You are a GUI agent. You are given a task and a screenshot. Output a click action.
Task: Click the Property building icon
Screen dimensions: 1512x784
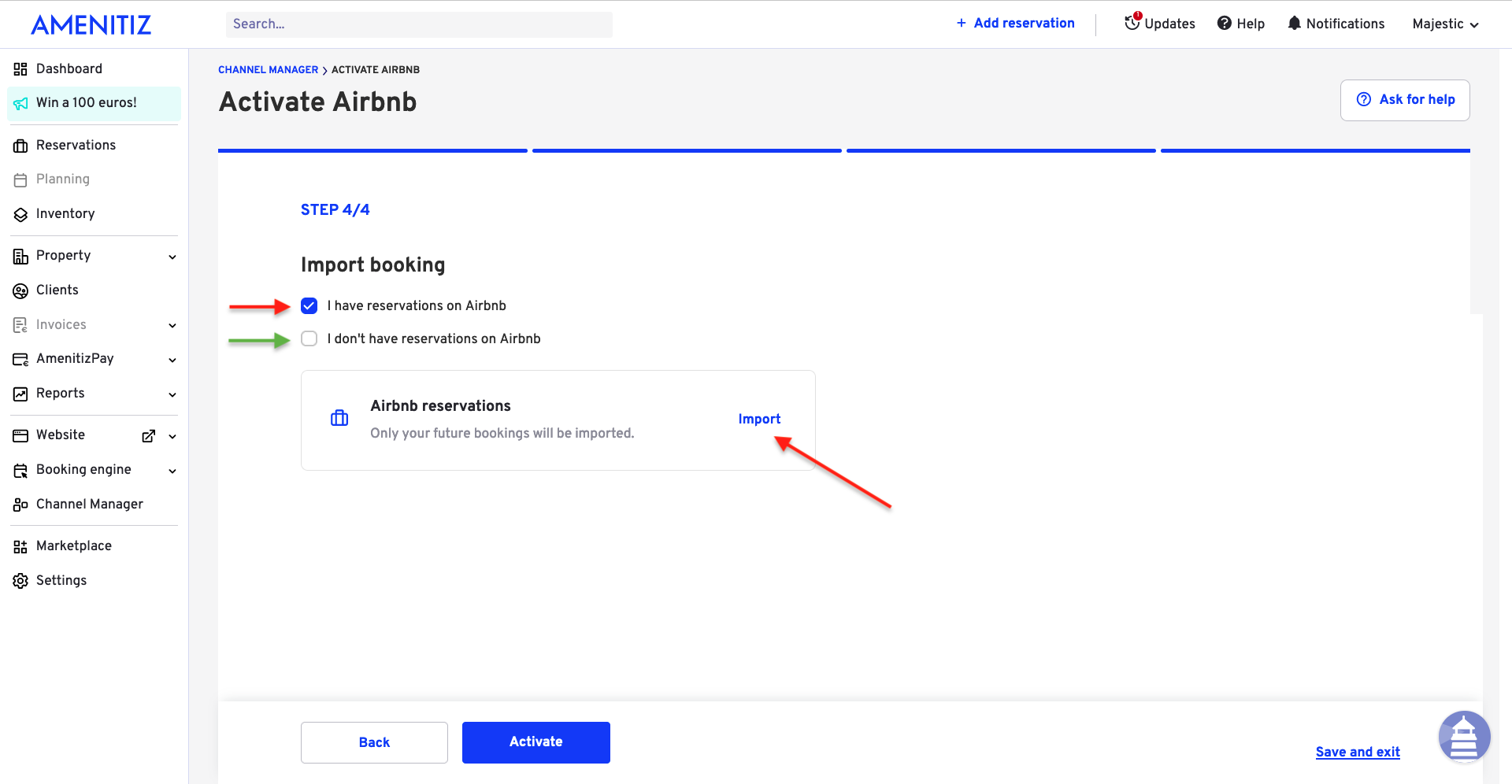(x=20, y=256)
